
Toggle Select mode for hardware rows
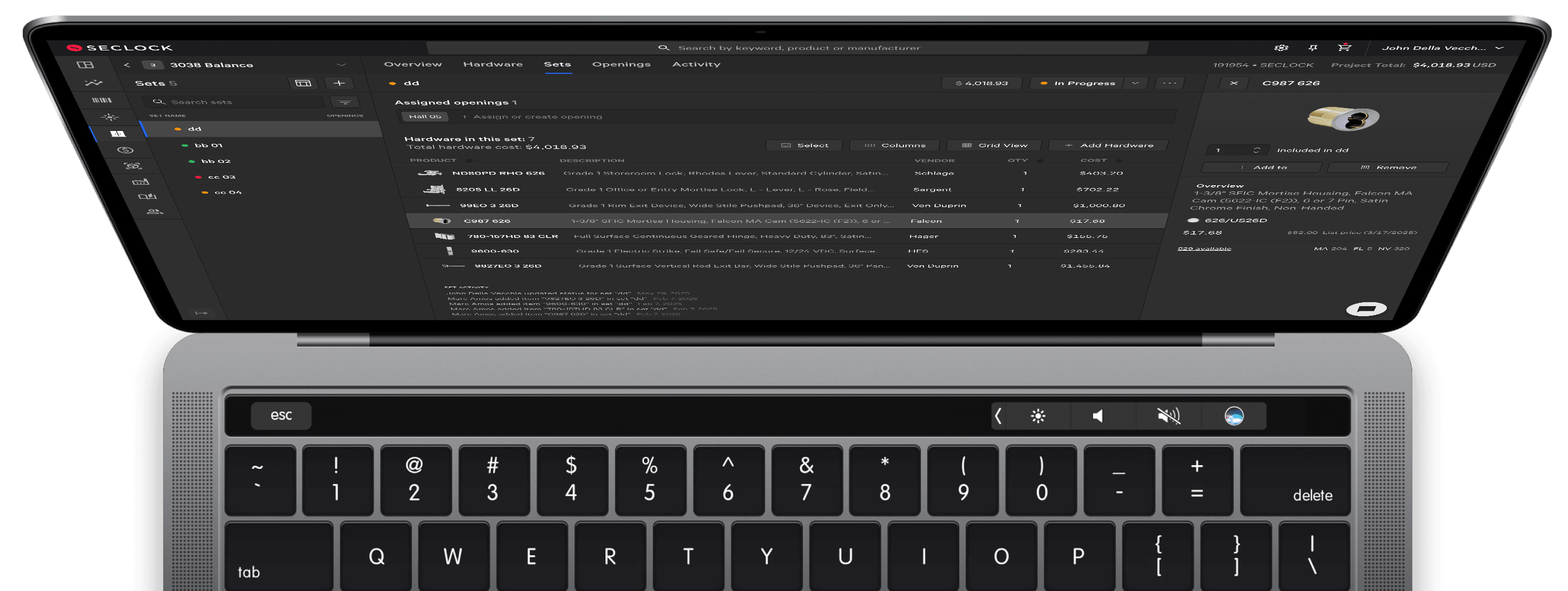pos(805,146)
